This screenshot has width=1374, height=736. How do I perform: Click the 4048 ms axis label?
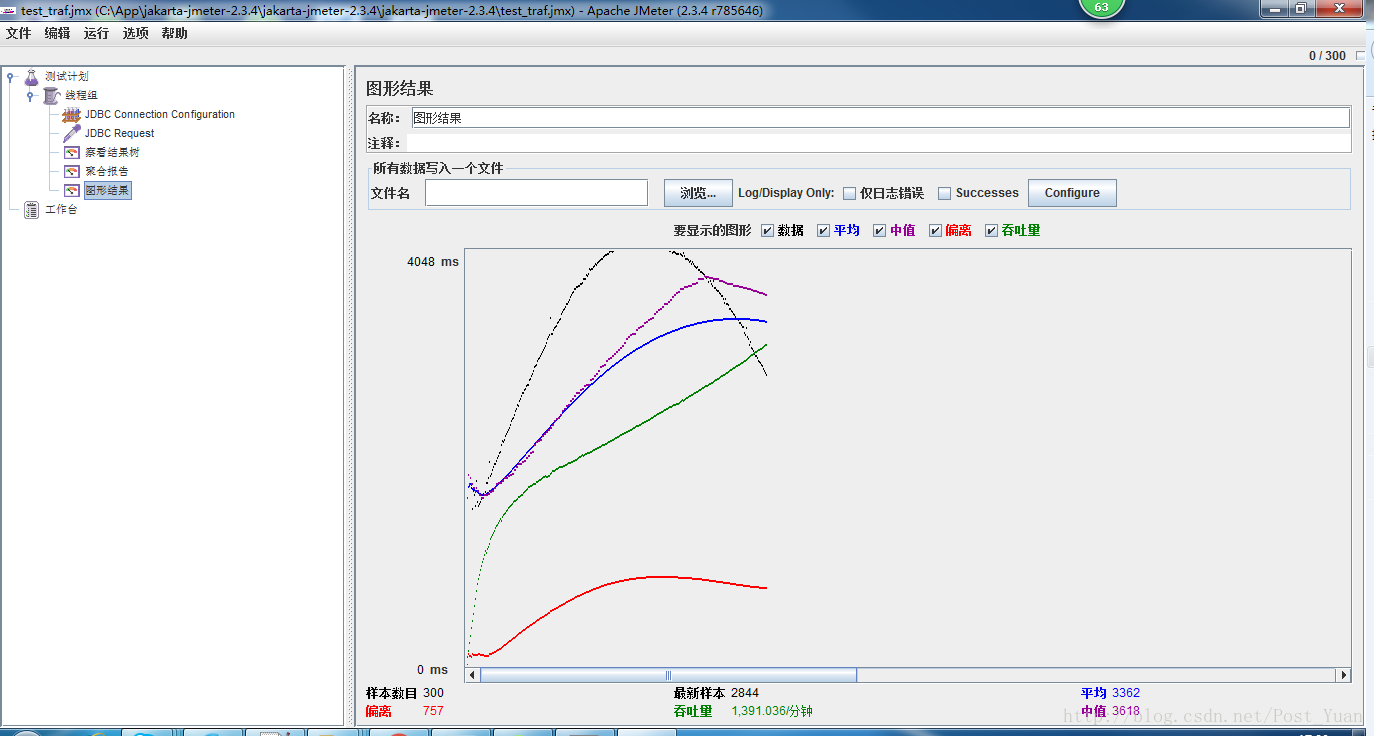433,262
